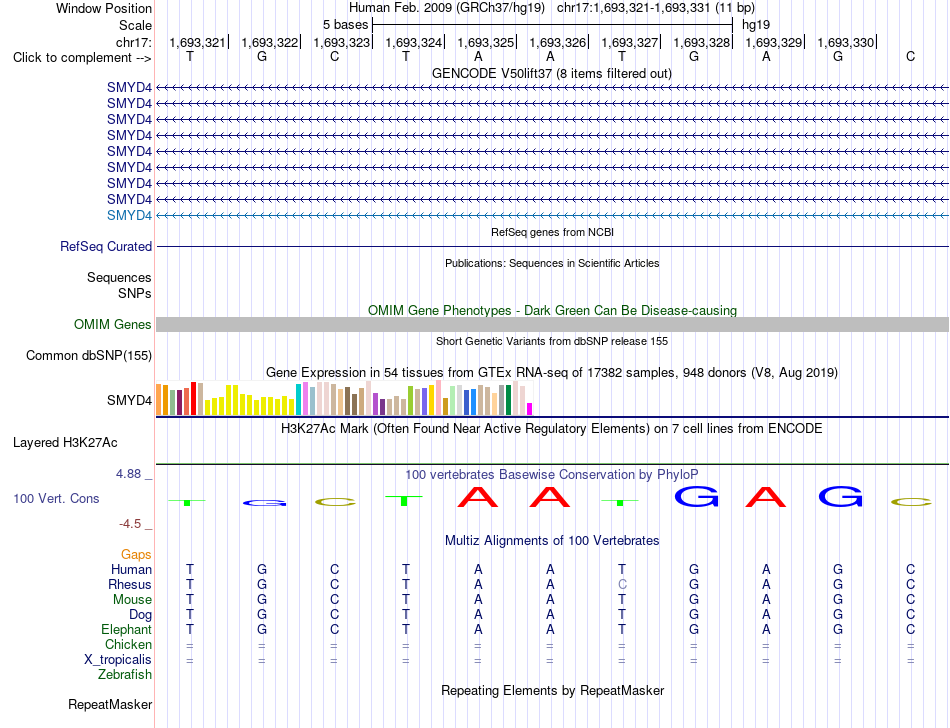Click the hg19 assembly label by scale
950x728 pixels.
(756, 25)
